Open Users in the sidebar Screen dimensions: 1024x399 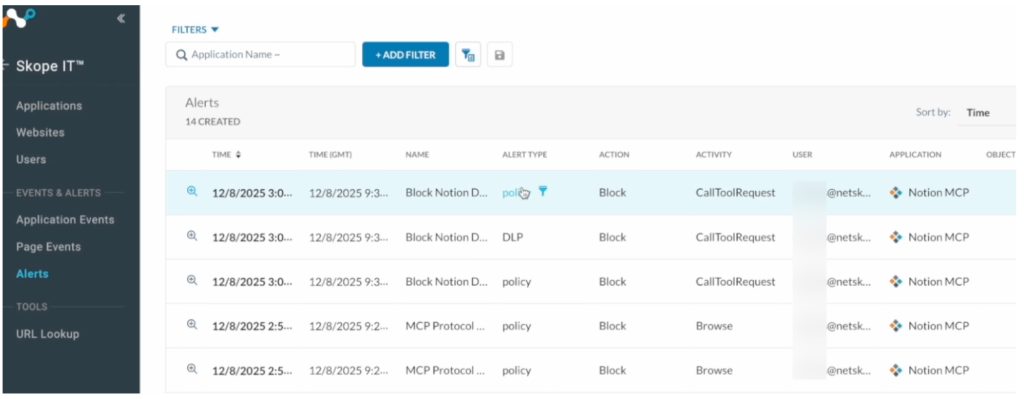pos(31,159)
